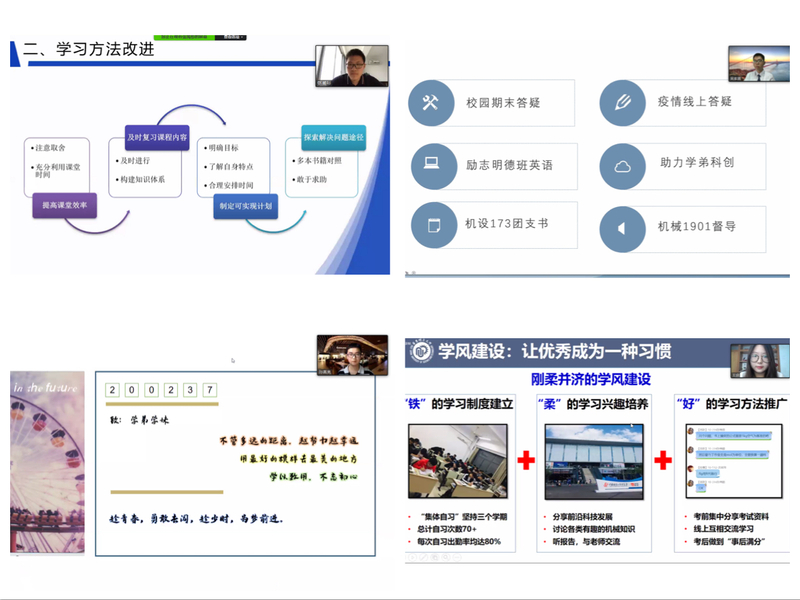Select the 及时复习课程内容 box
Viewport: 800px width, 600px height.
click(x=155, y=137)
